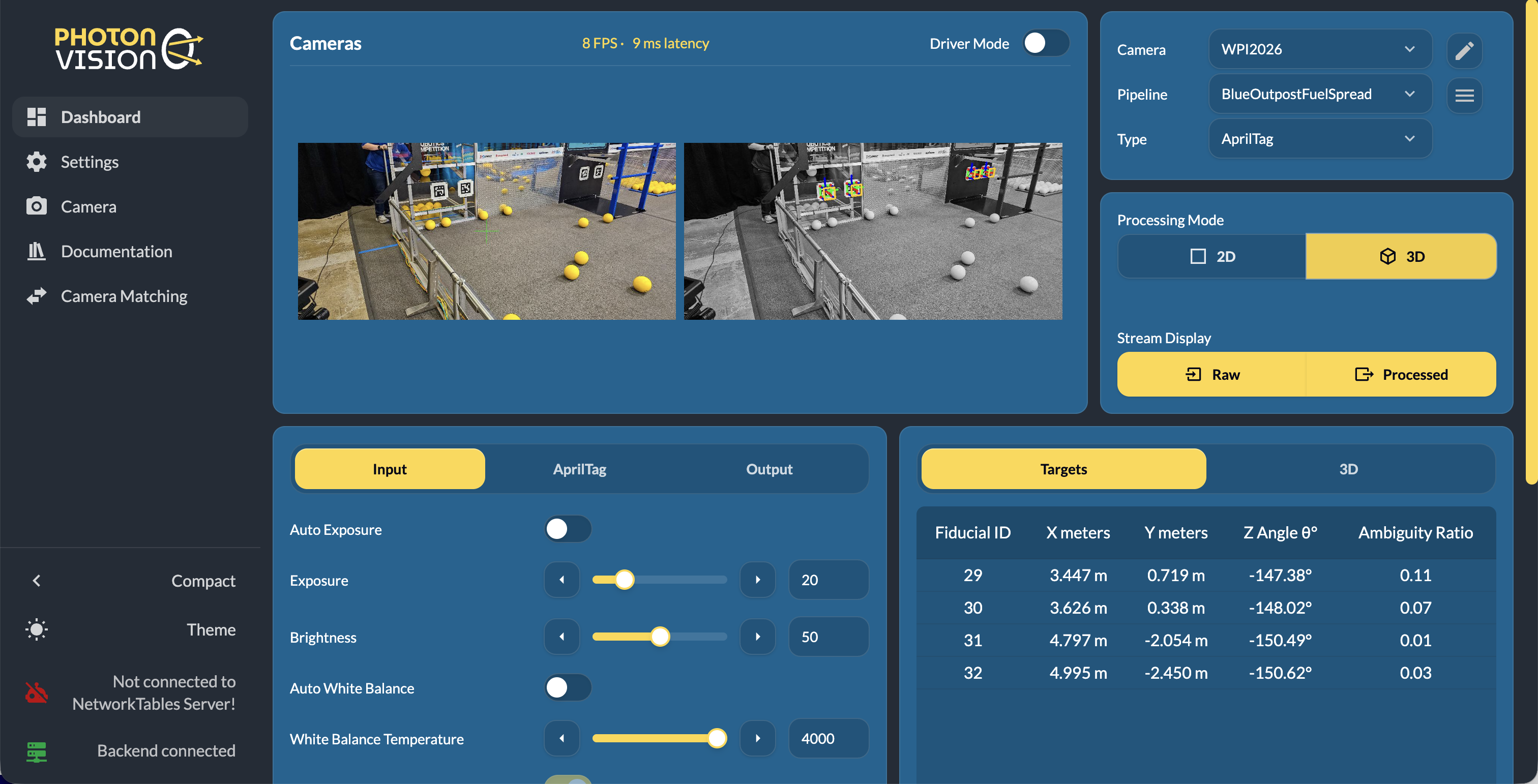
Task: Click the Exposure value field showing 20
Action: [828, 579]
